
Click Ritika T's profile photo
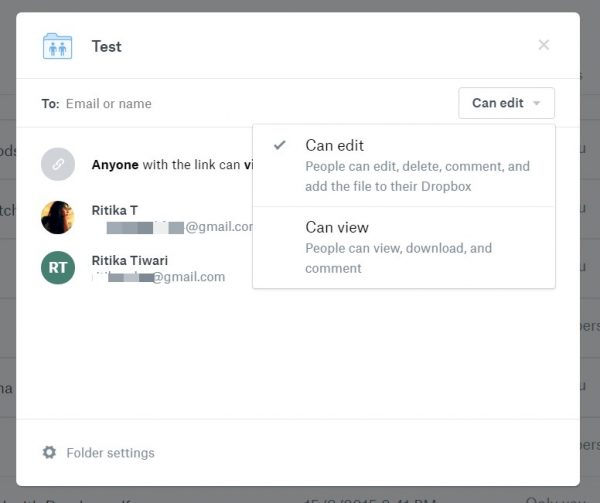click(x=58, y=217)
